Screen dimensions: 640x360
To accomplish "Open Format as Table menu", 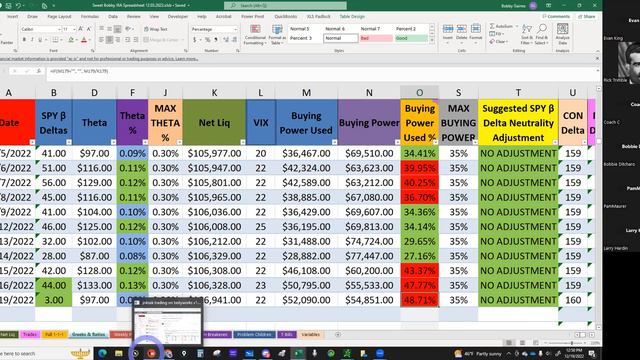I will pos(277,34).
